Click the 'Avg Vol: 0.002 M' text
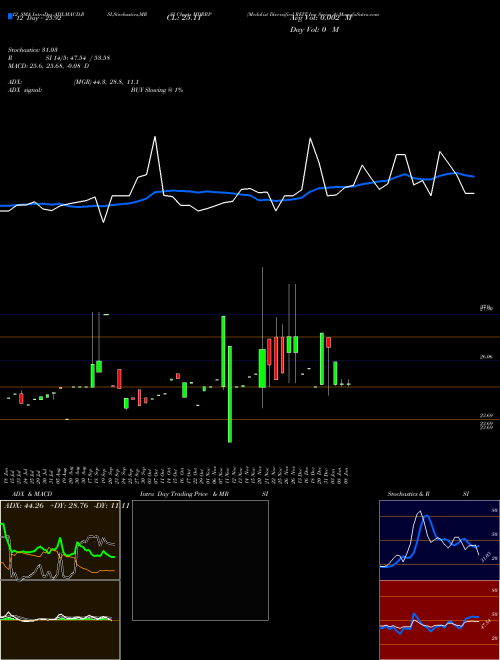500x660 pixels. click(321, 19)
